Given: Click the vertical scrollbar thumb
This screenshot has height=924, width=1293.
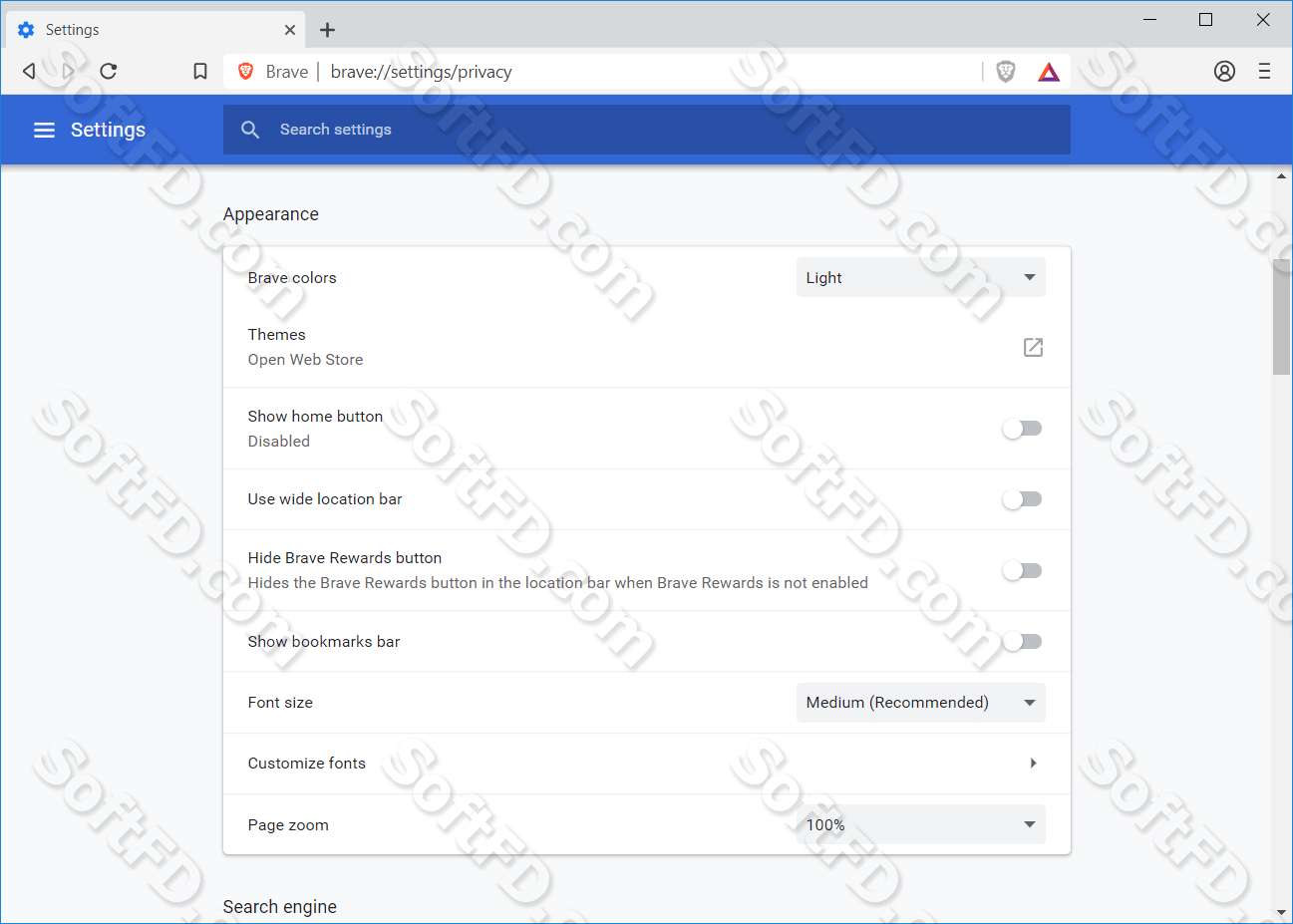Looking at the screenshot, I should click(x=1281, y=317).
